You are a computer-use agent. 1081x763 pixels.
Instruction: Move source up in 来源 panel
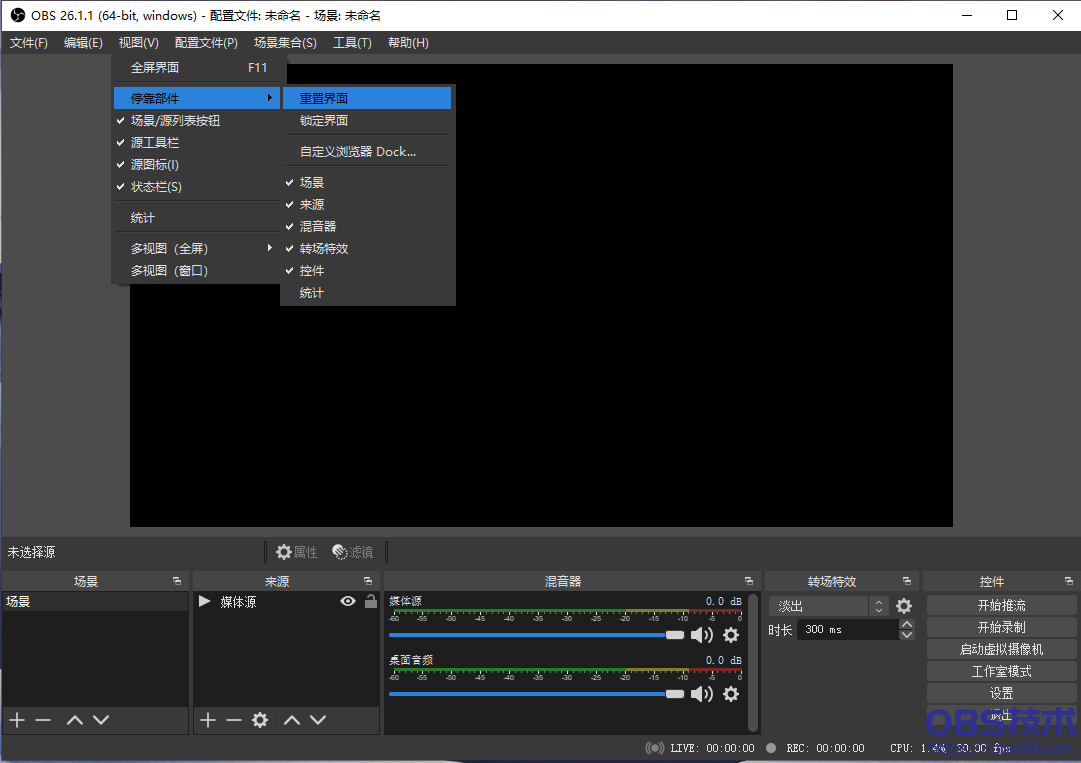pyautogui.click(x=292, y=720)
